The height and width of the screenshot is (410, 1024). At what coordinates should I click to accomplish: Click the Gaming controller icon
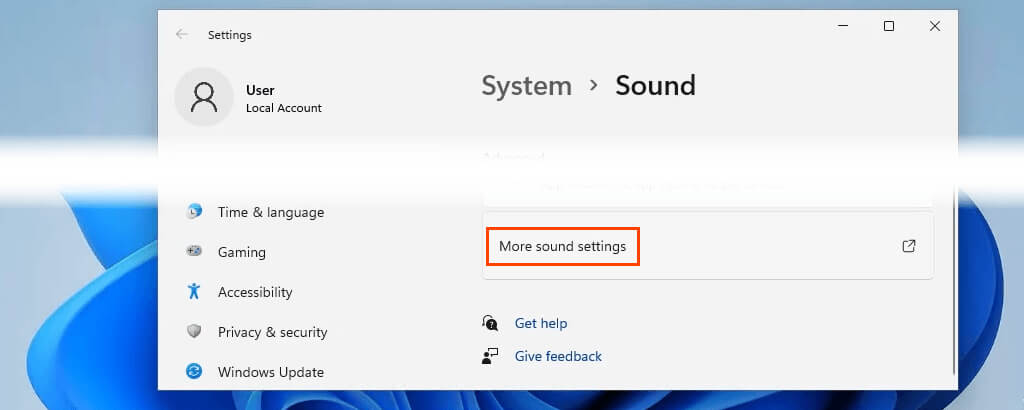tap(194, 252)
